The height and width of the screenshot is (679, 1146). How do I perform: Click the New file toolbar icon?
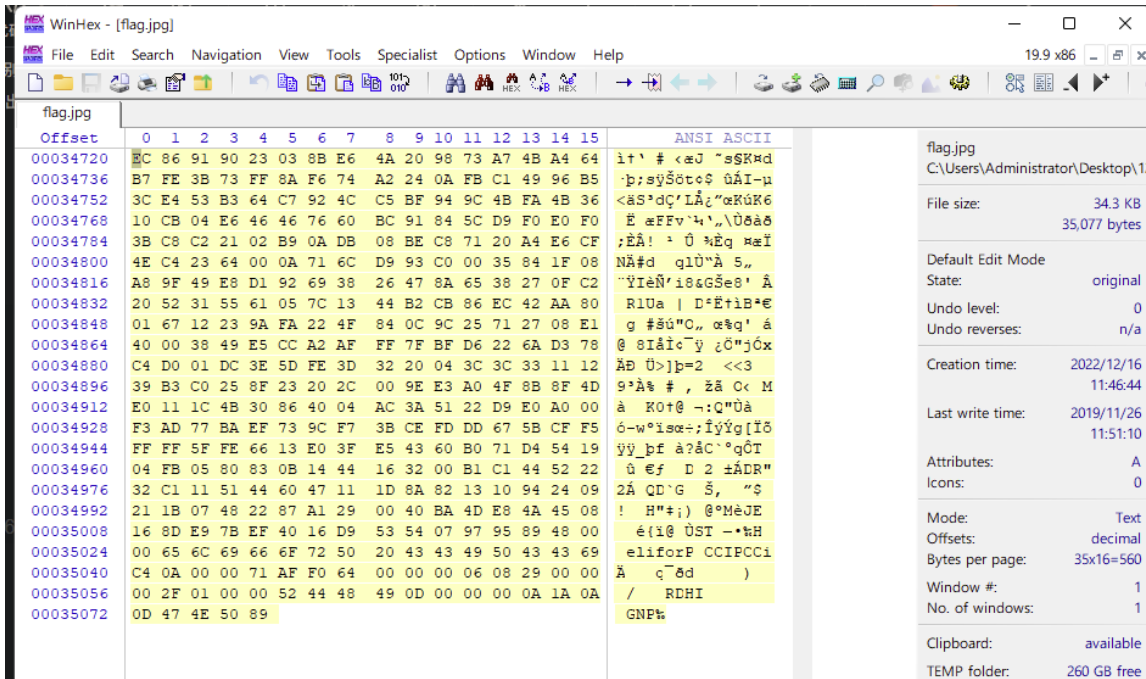coord(35,84)
